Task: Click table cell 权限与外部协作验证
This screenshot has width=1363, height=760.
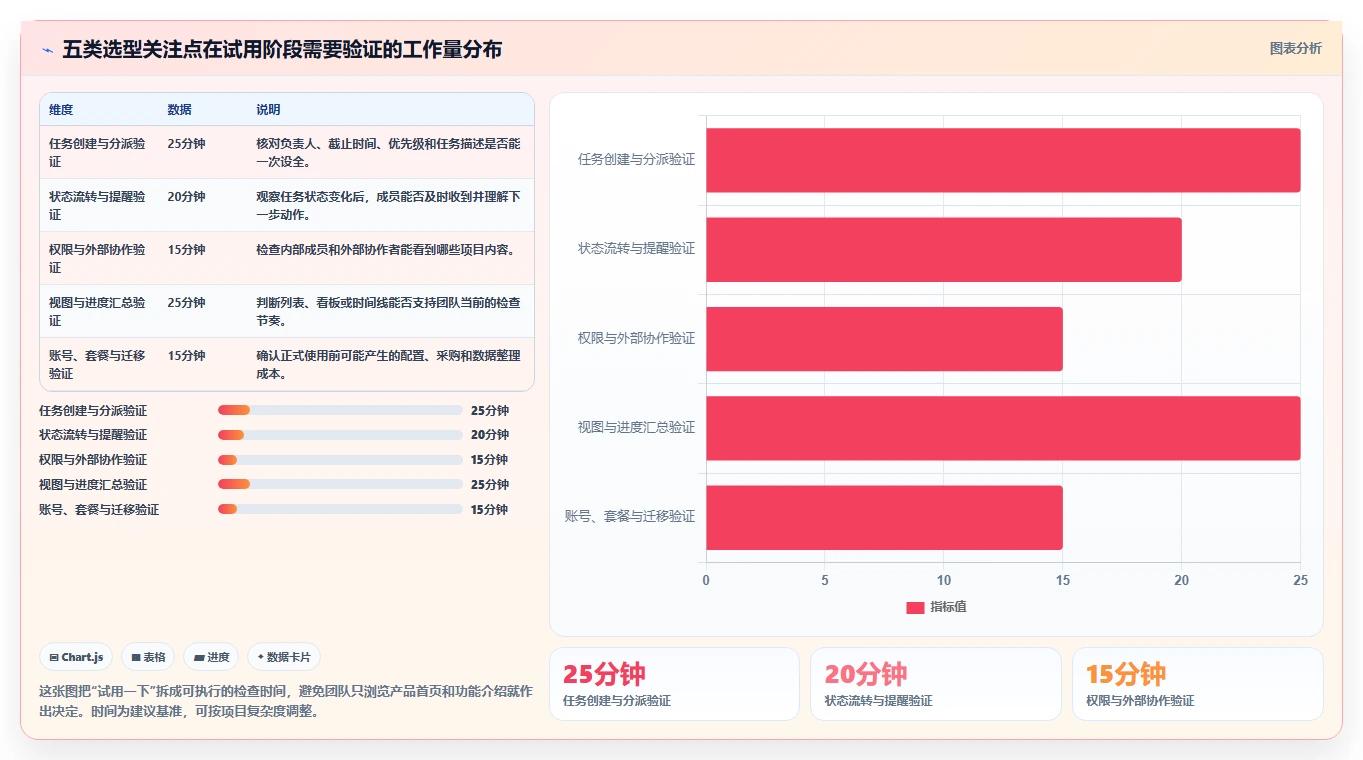Action: coord(98,258)
